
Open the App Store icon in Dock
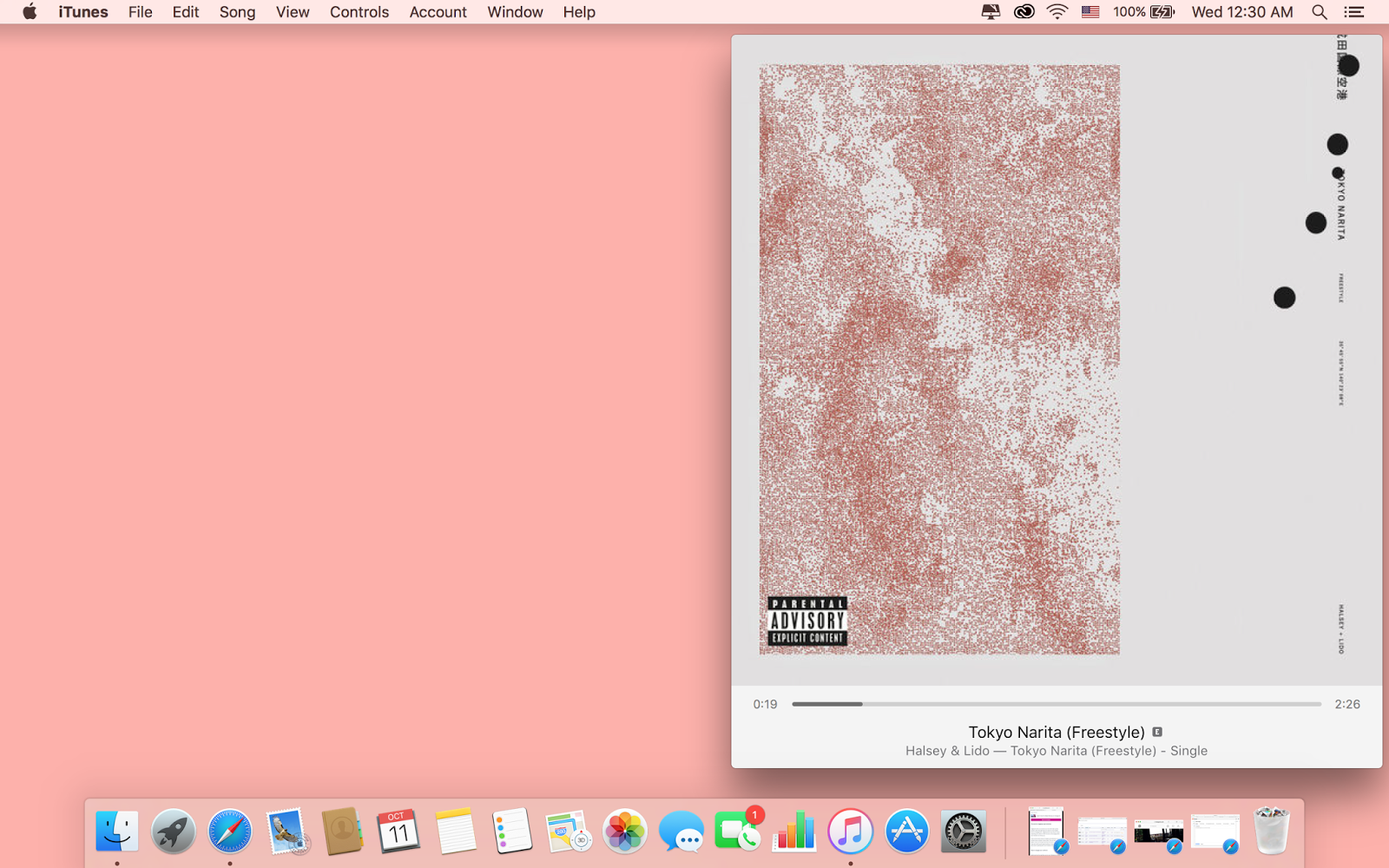907,832
